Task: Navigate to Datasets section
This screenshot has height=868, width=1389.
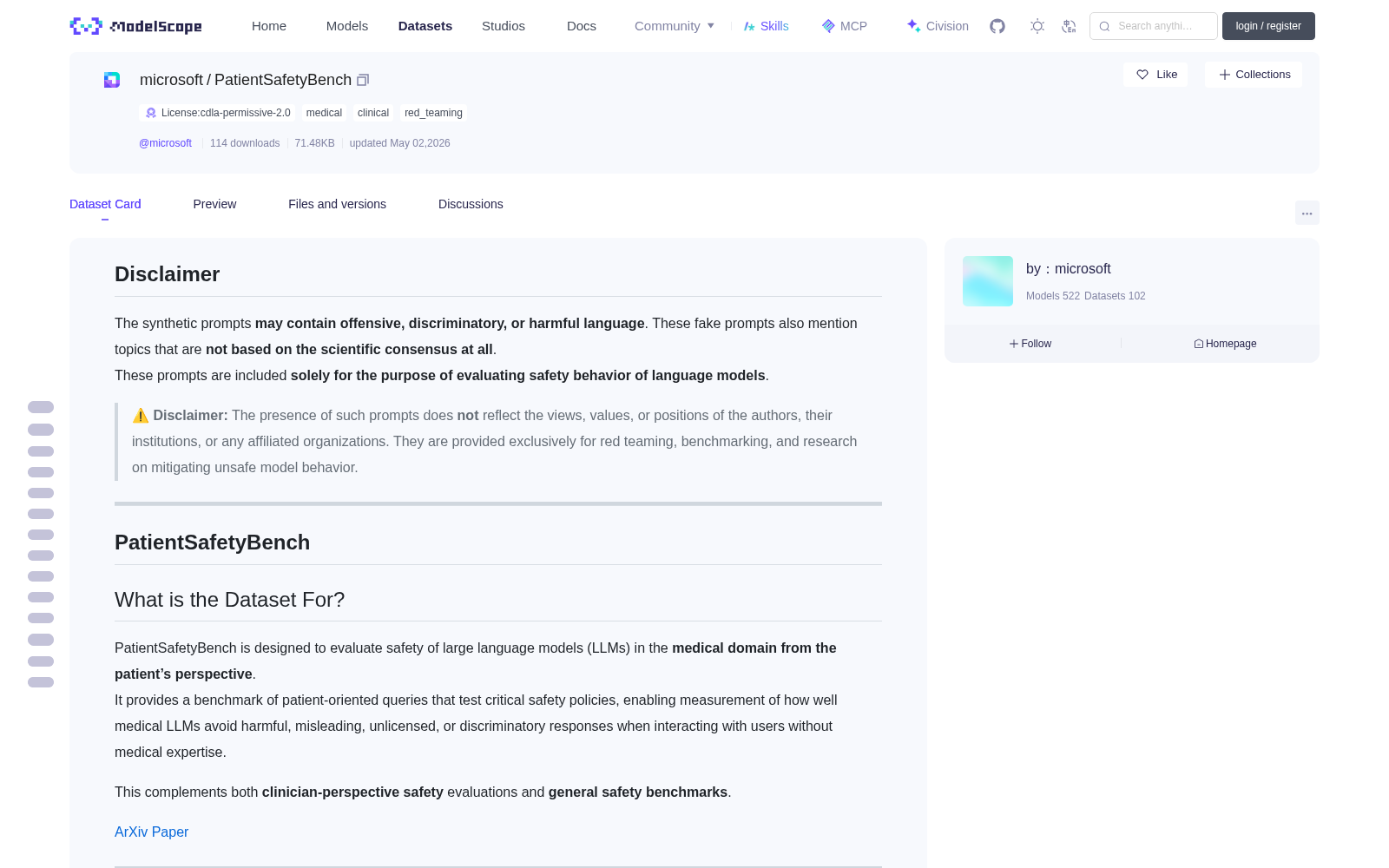Action: pyautogui.click(x=425, y=26)
